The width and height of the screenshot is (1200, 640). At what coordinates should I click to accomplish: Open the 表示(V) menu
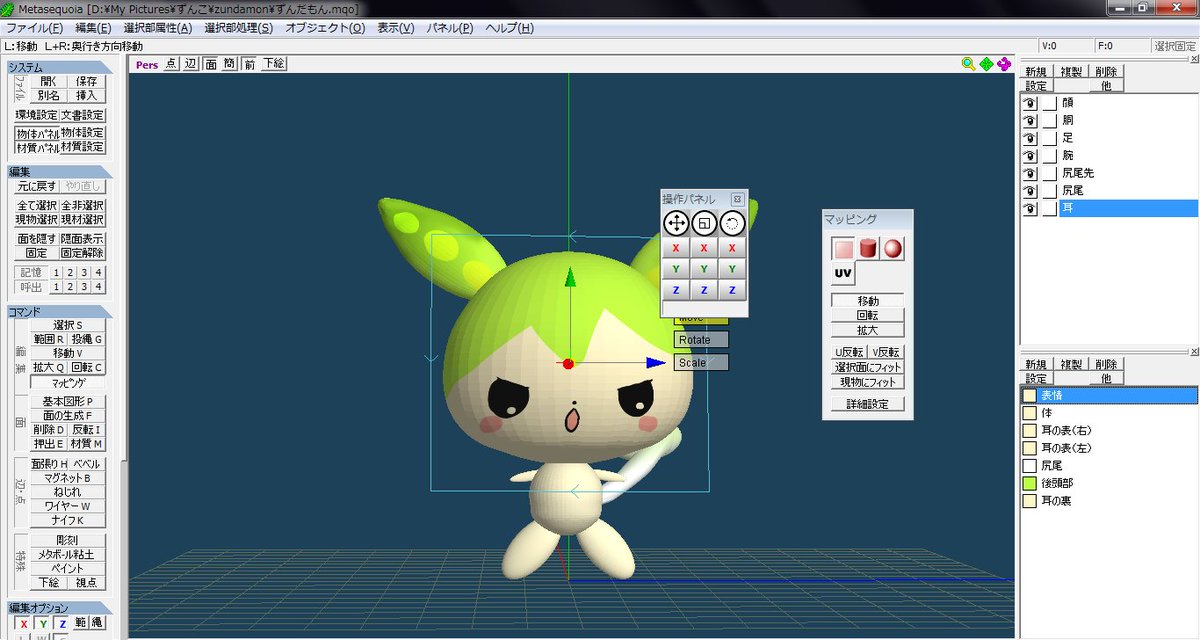(396, 27)
